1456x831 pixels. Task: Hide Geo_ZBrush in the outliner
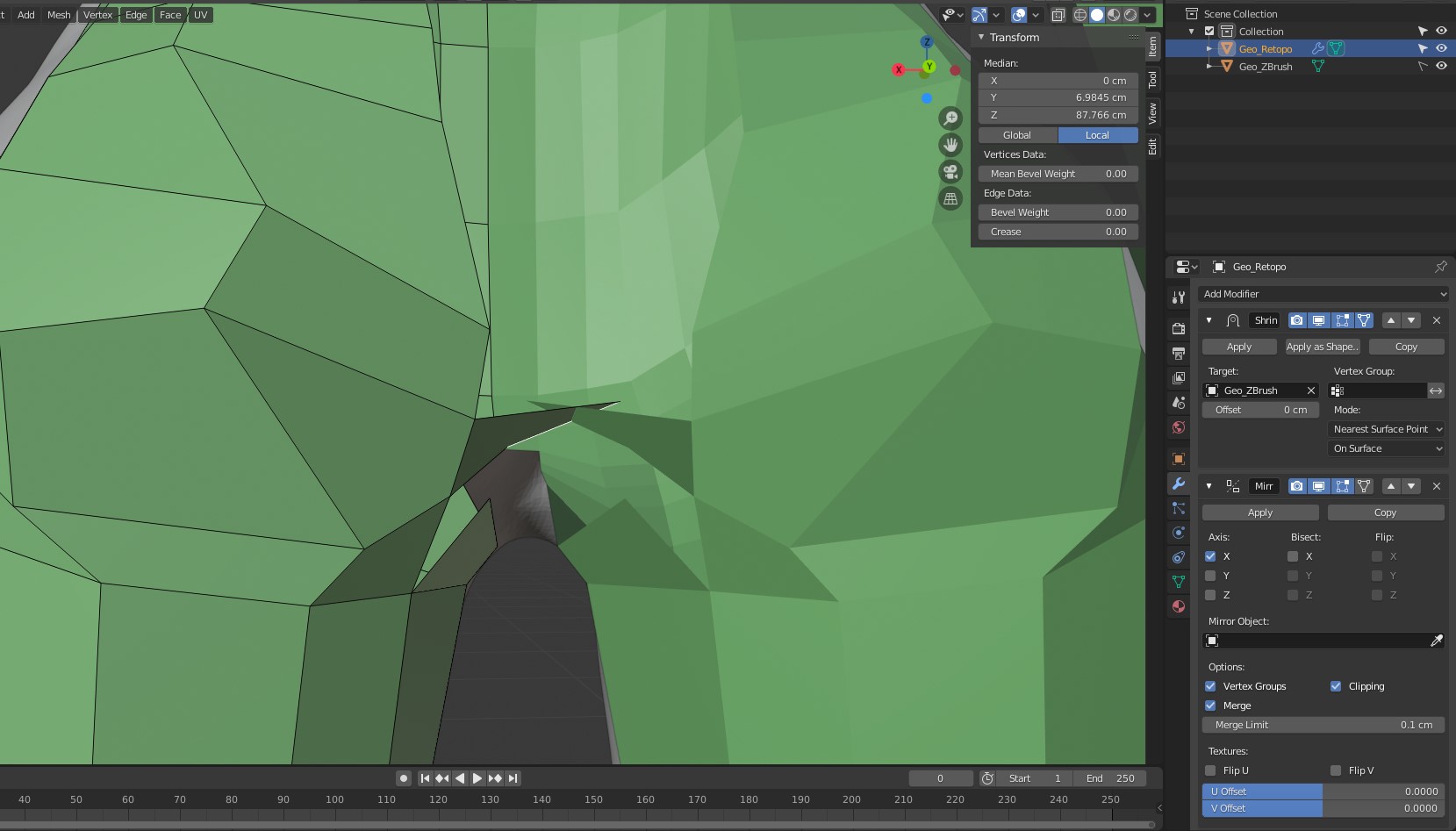click(x=1441, y=66)
